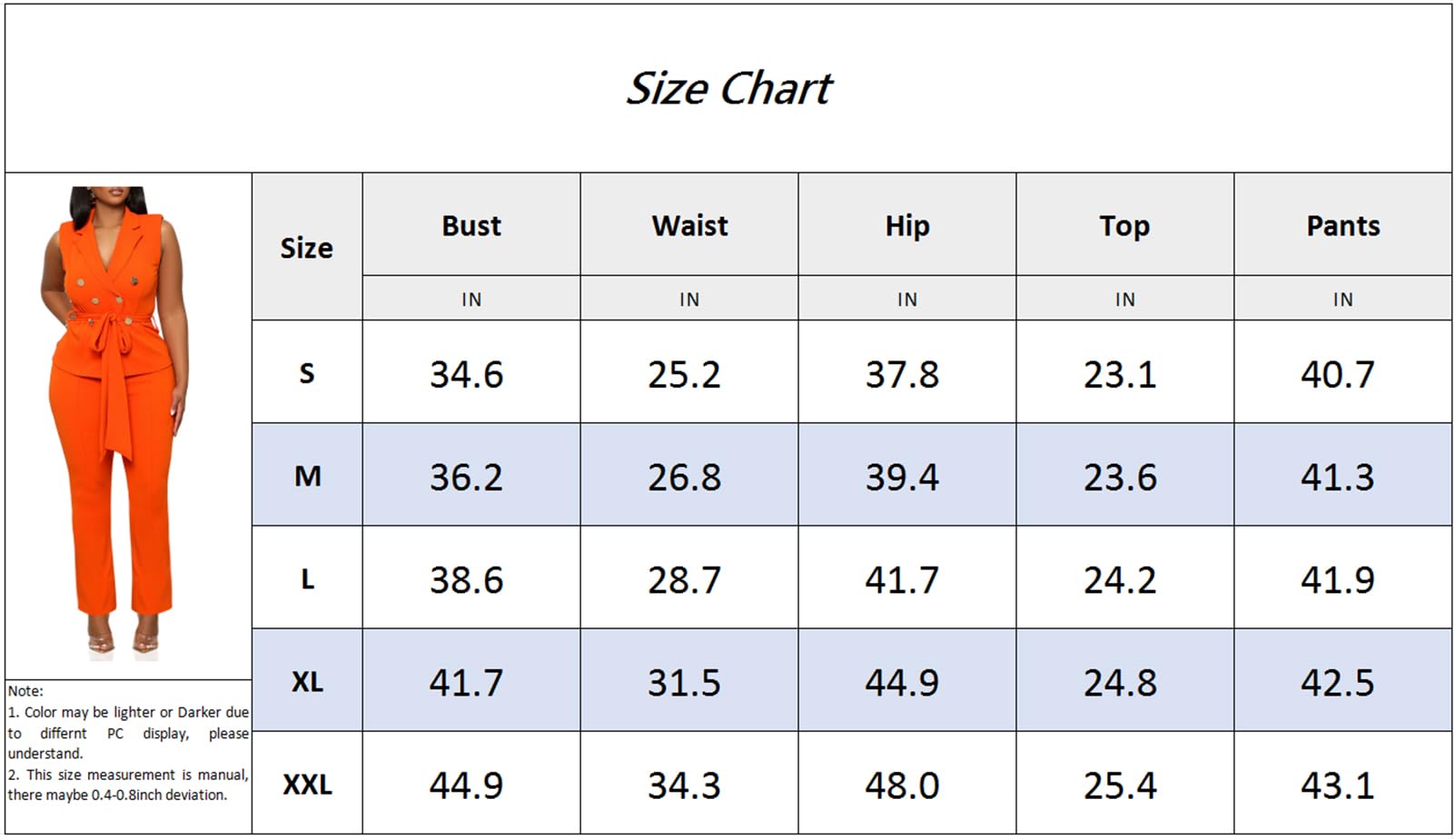Select the M size row label
This screenshot has height=839, width=1456.
point(307,476)
